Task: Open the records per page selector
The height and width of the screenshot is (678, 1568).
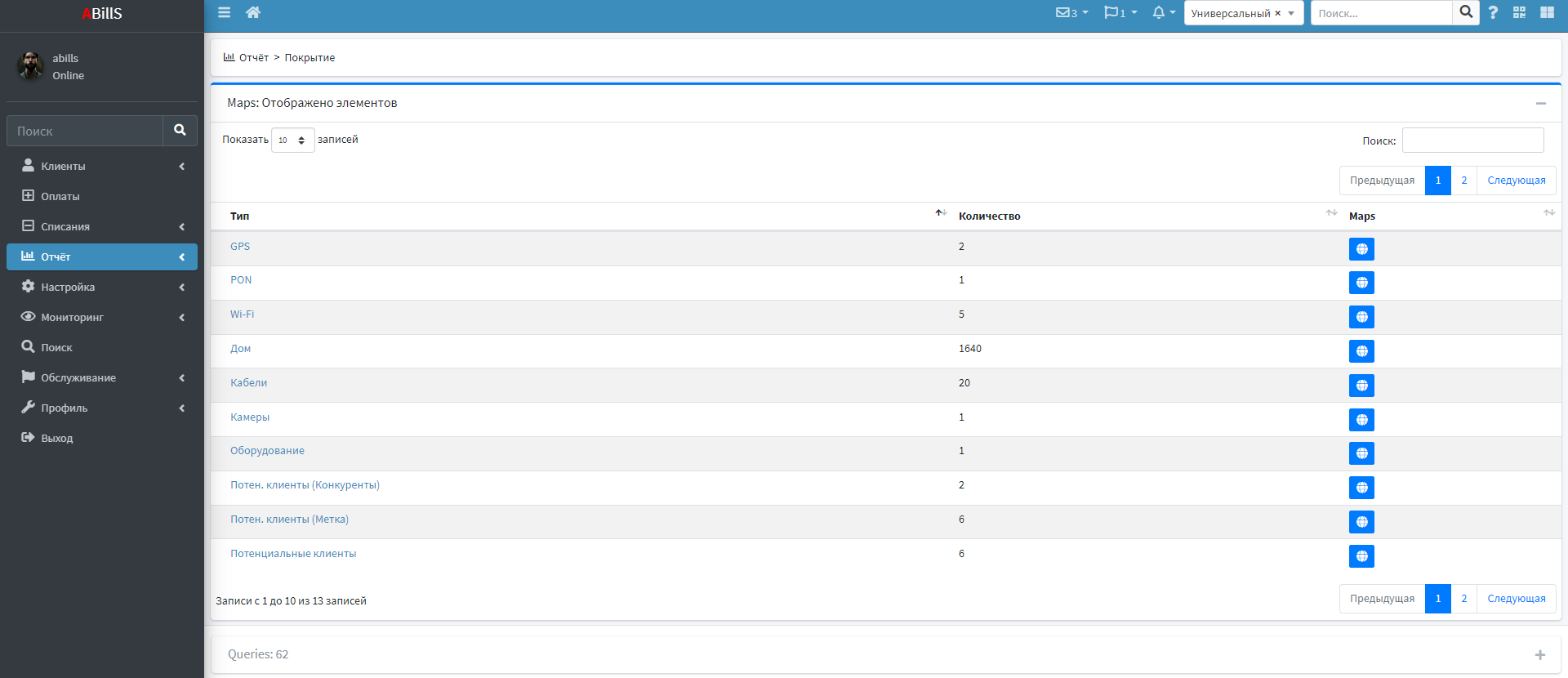Action: click(x=292, y=141)
